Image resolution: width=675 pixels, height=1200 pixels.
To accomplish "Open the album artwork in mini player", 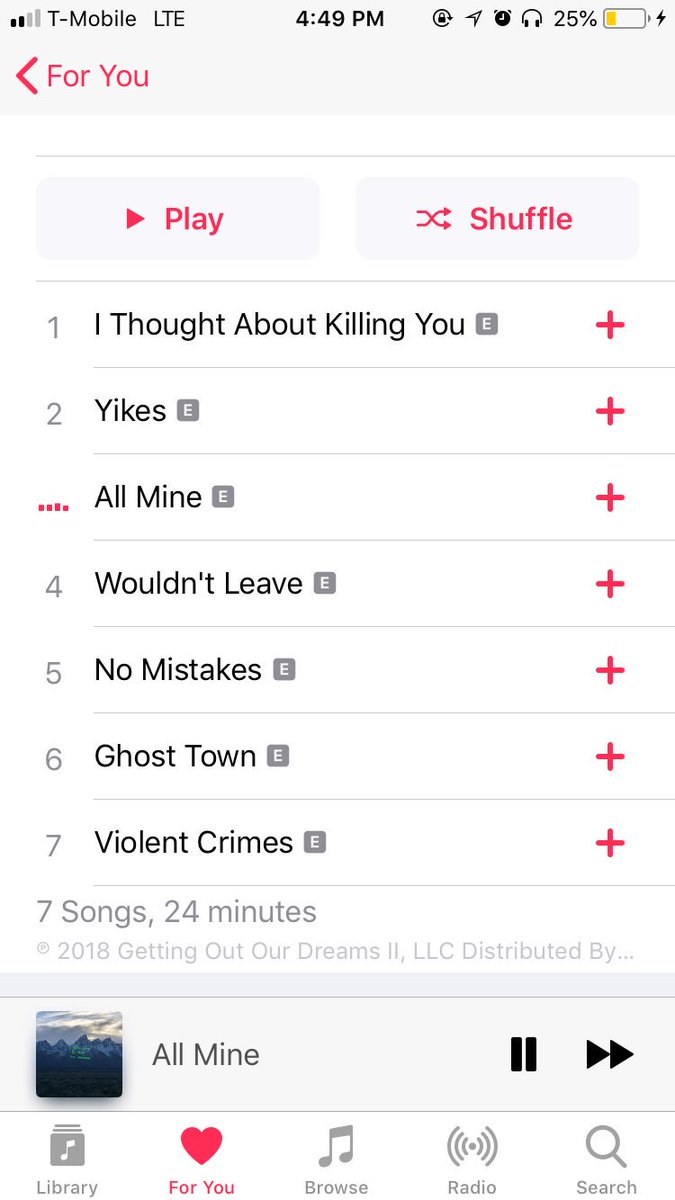I will coord(79,1054).
